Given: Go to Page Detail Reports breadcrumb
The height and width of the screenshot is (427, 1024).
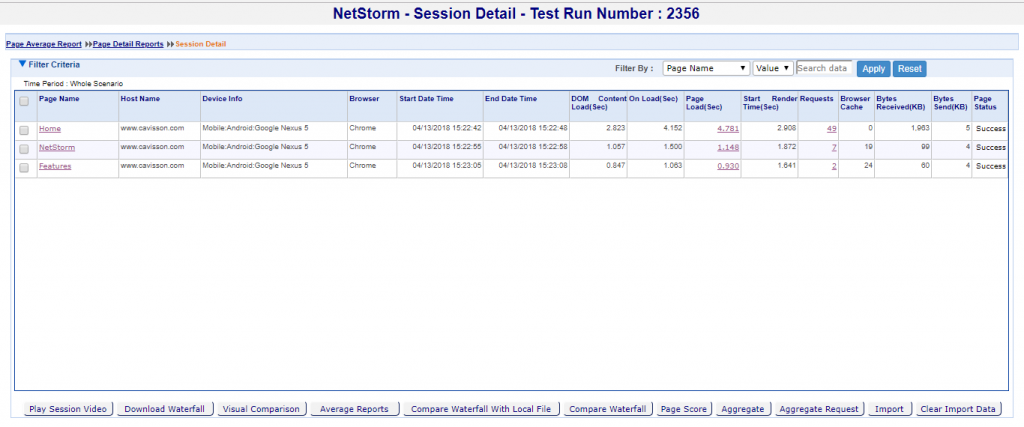Looking at the screenshot, I should 128,44.
